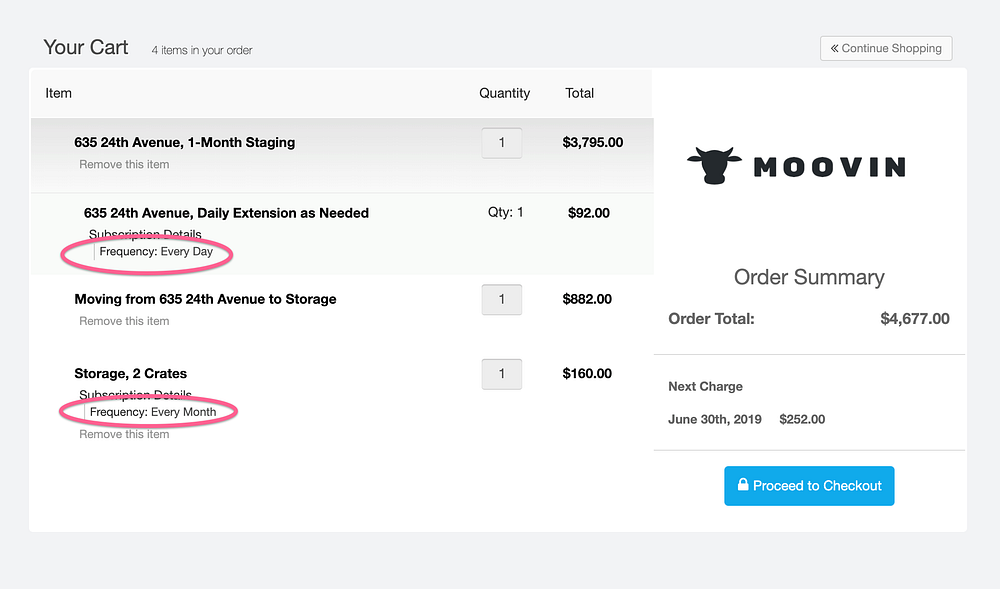Click the Order Total amount $4,677.00
The height and width of the screenshot is (589, 1000).
click(915, 319)
